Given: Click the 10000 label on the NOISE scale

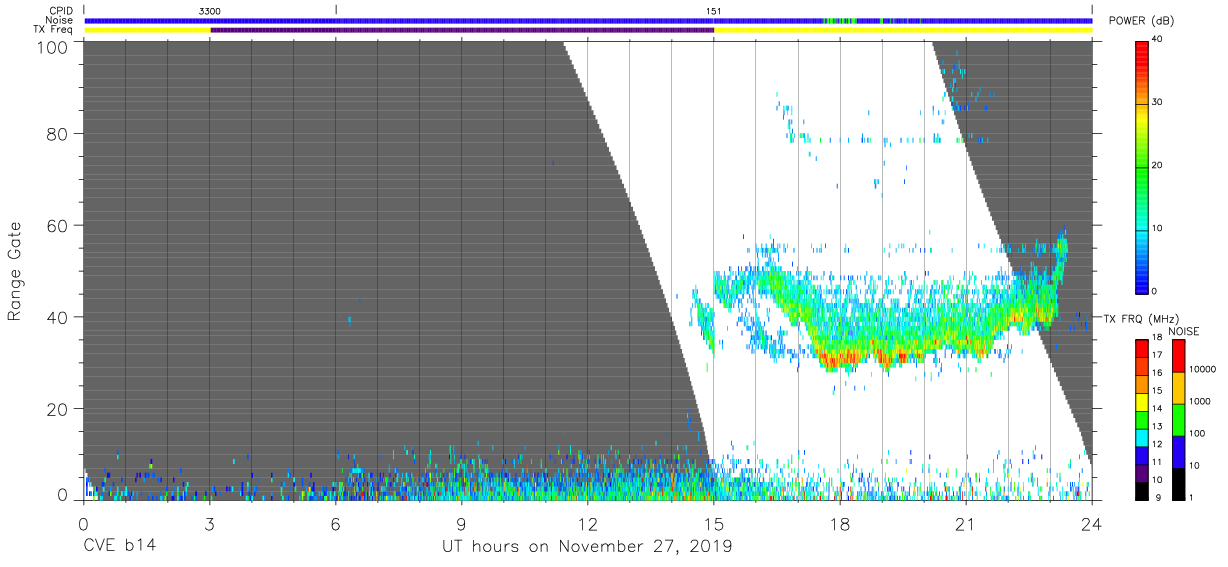Looking at the screenshot, I should click(x=1204, y=368).
